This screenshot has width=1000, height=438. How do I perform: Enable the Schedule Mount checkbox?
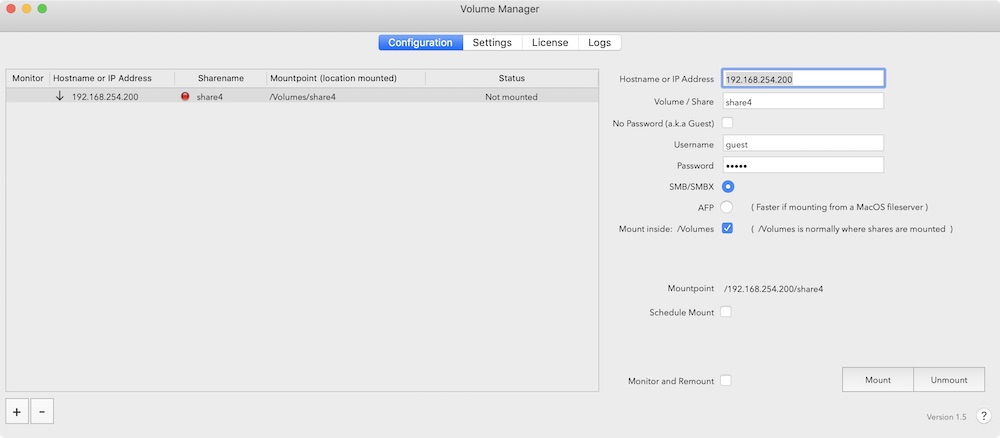click(727, 312)
